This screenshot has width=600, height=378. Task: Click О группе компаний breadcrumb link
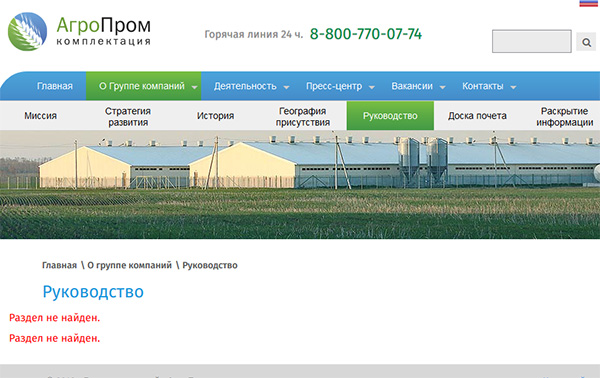129,265
